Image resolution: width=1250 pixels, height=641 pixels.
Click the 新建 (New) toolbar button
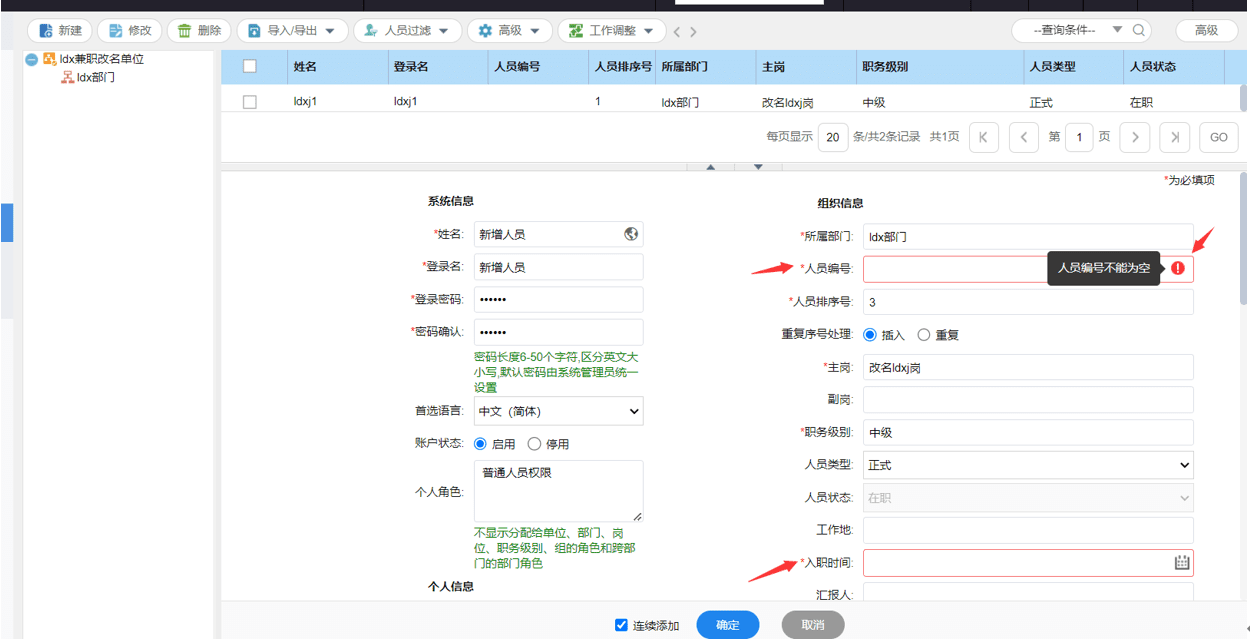(x=59, y=31)
